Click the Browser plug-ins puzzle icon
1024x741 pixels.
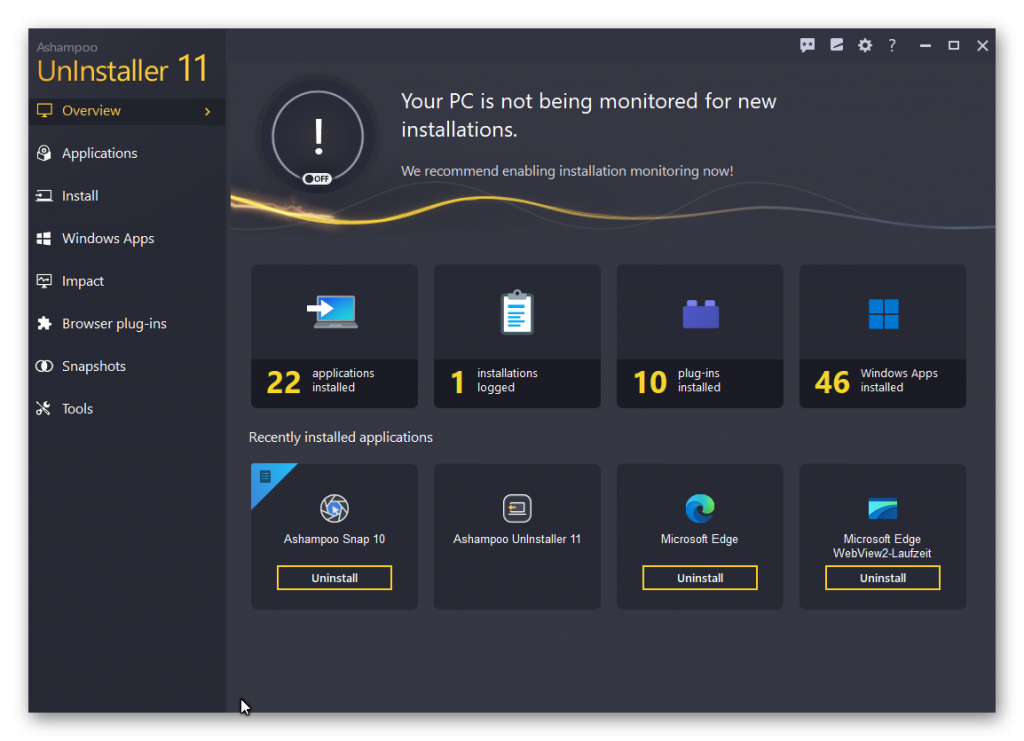pos(44,324)
